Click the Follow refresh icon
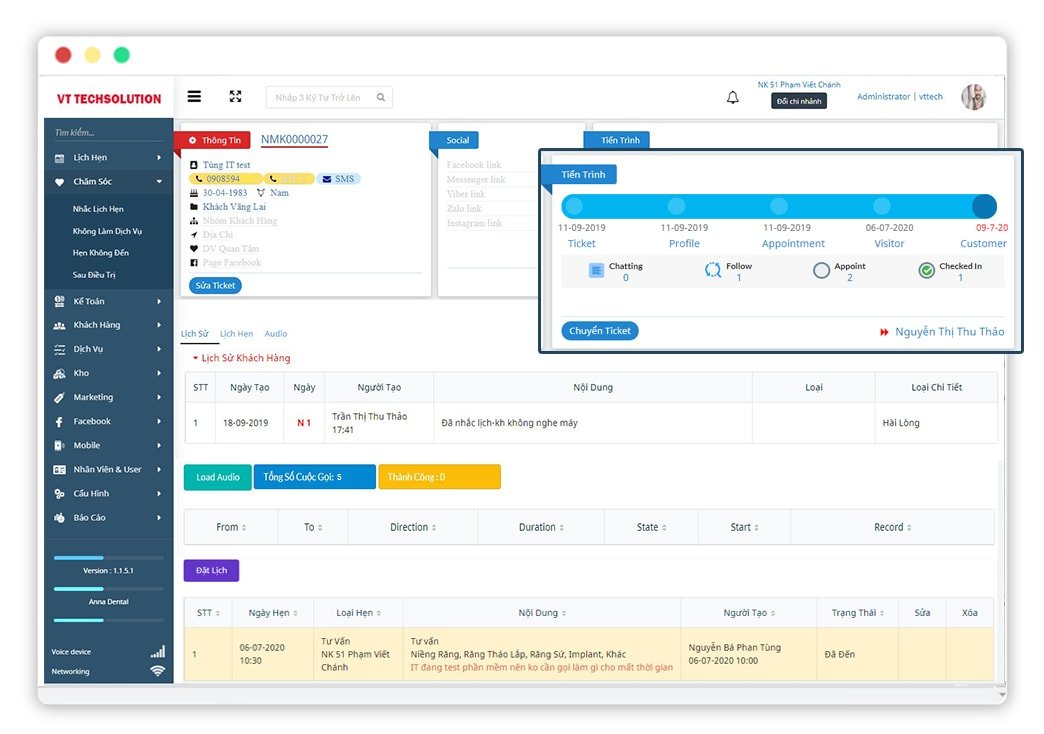This screenshot has width=1044, height=734. coord(712,270)
